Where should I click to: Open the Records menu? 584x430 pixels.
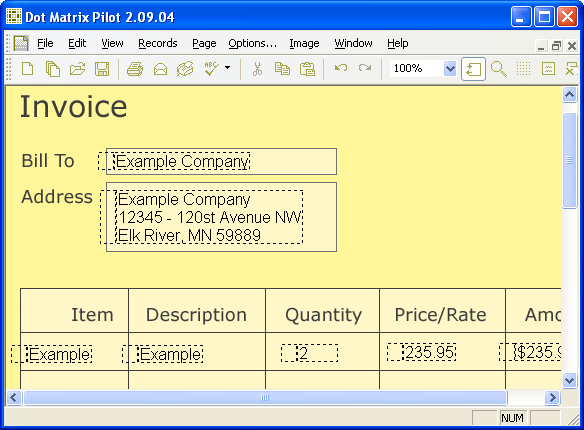pos(158,43)
